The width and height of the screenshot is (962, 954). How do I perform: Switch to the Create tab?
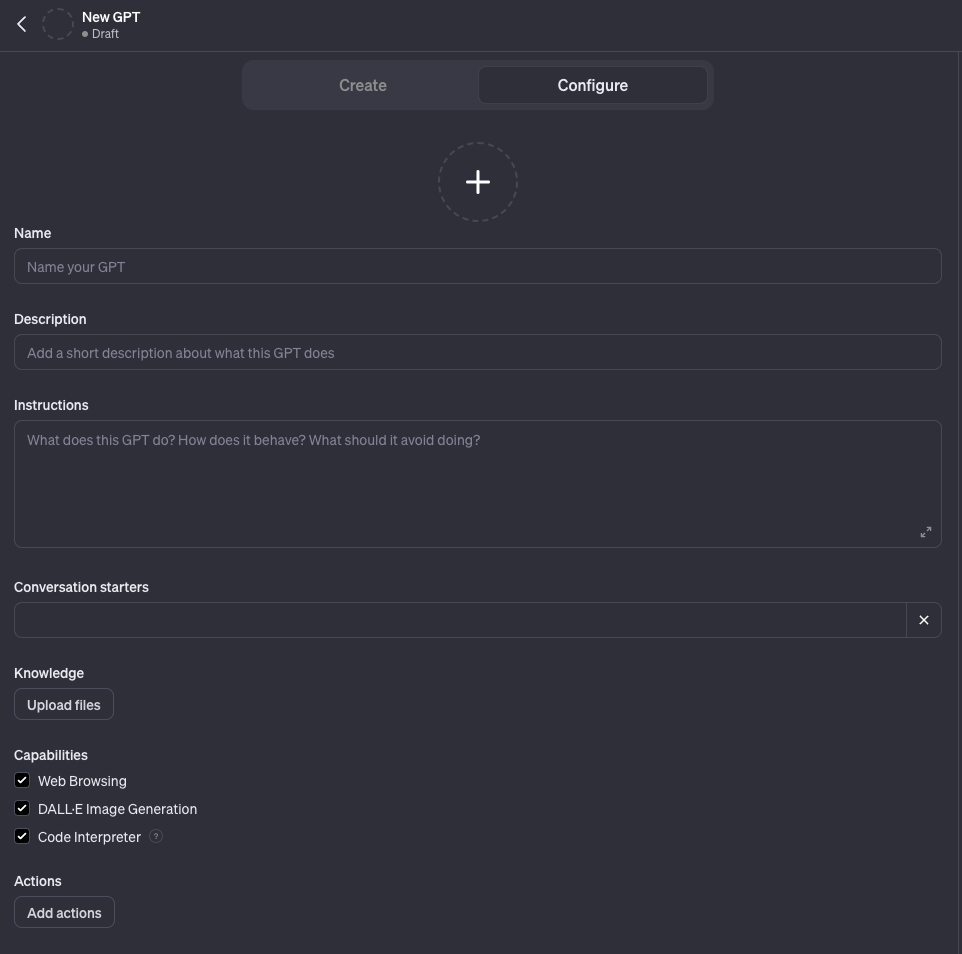click(x=362, y=85)
